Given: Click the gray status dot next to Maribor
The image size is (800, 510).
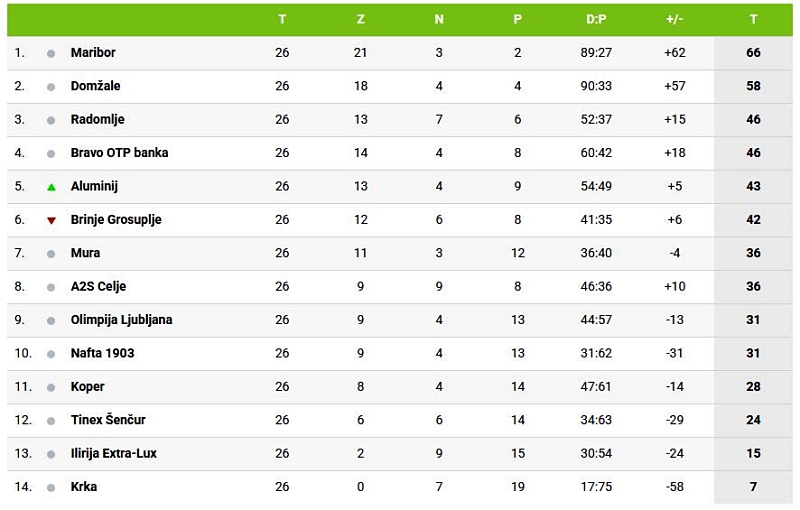Looking at the screenshot, I should tap(51, 53).
